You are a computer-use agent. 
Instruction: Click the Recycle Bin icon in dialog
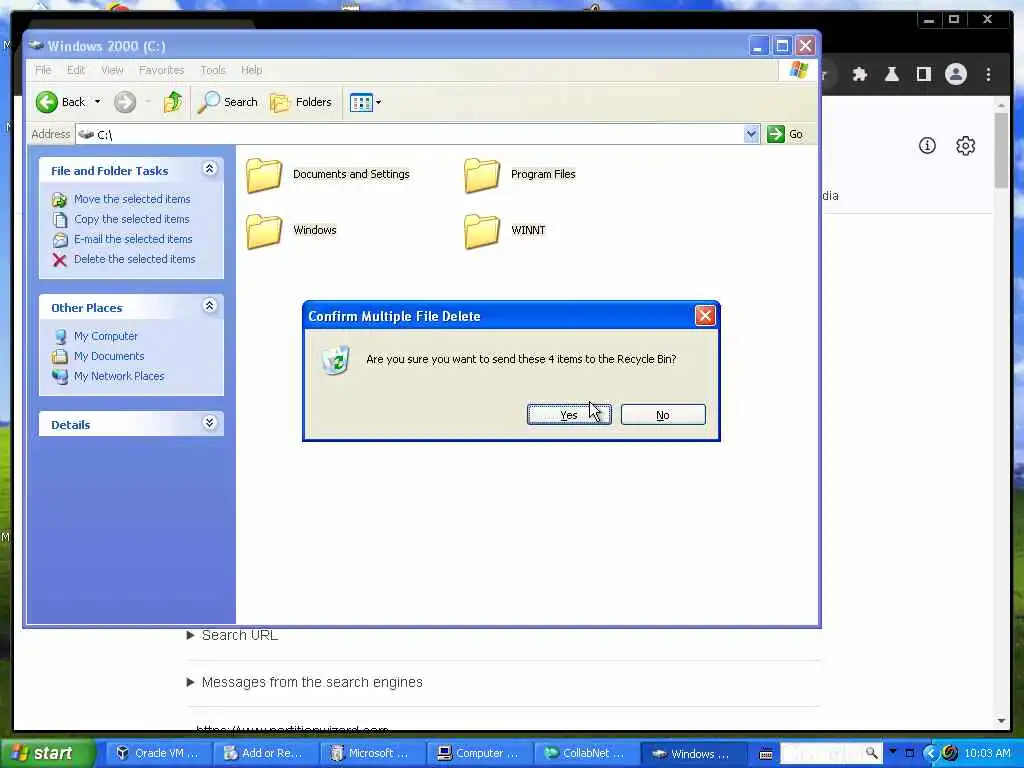pyautogui.click(x=336, y=360)
